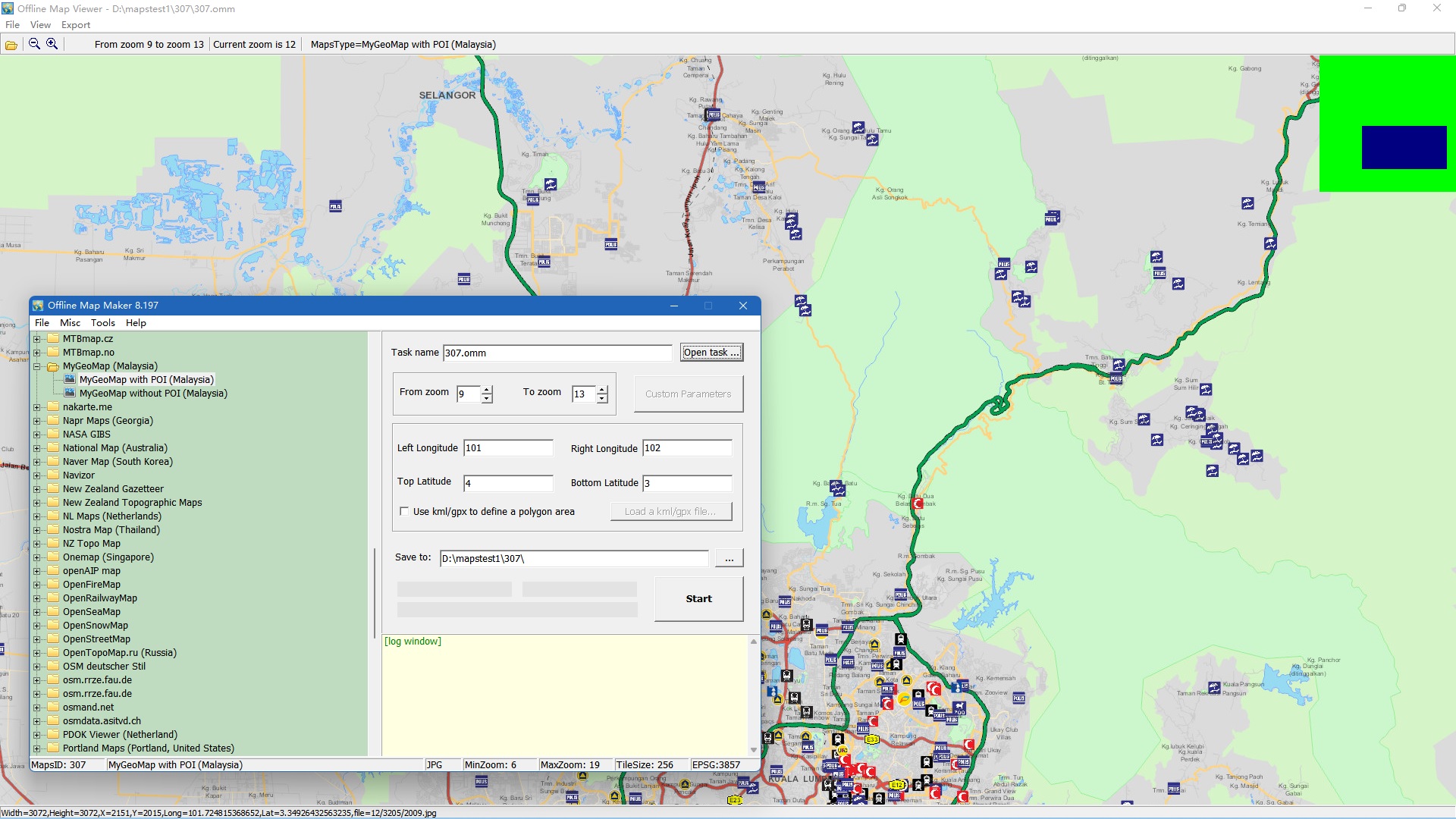Click log window scroll down arrow
The image size is (1456, 819).
click(x=753, y=749)
